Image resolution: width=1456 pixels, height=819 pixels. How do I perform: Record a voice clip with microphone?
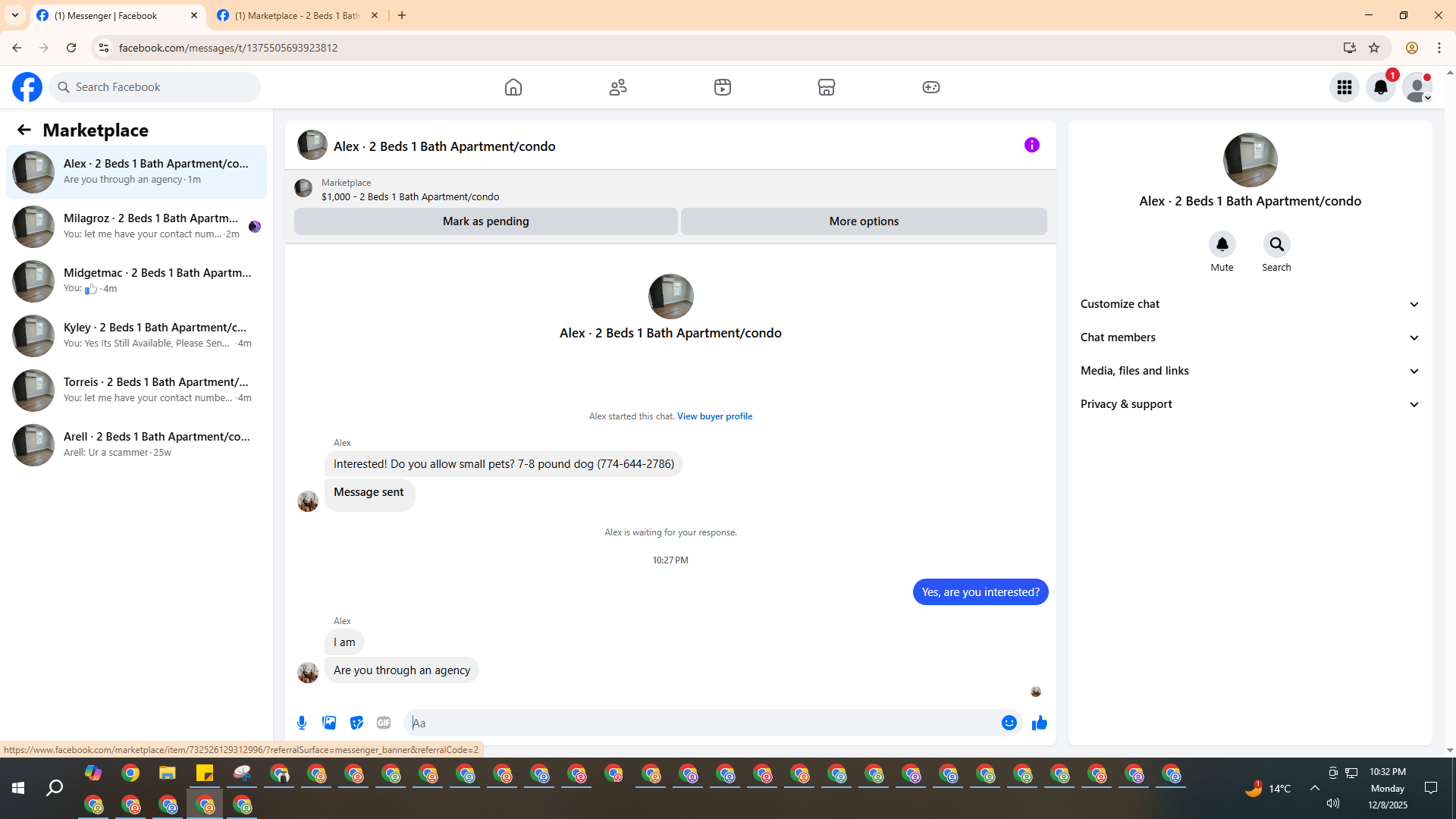[x=302, y=723]
